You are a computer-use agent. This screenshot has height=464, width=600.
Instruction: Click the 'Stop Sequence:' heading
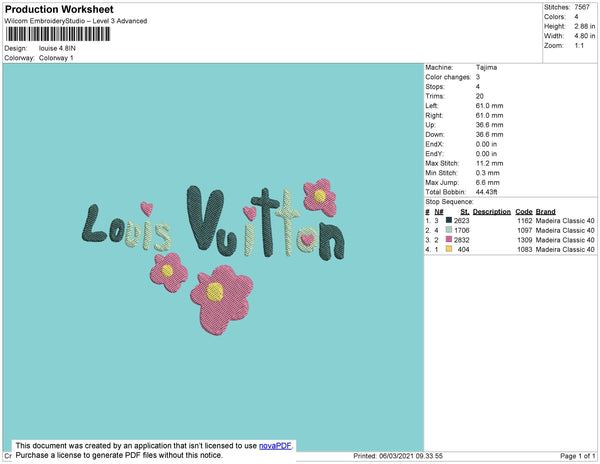[449, 202]
